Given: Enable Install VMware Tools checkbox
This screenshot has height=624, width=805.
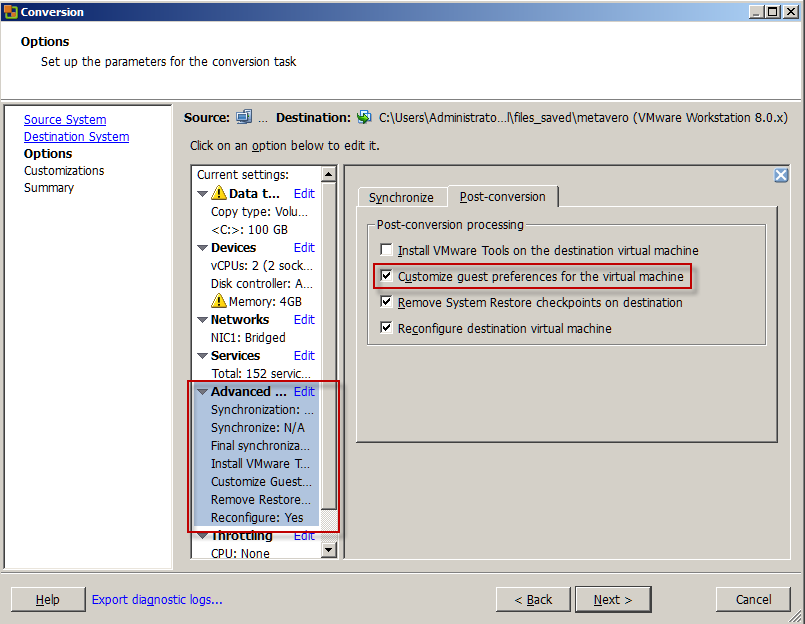Looking at the screenshot, I should click(386, 250).
